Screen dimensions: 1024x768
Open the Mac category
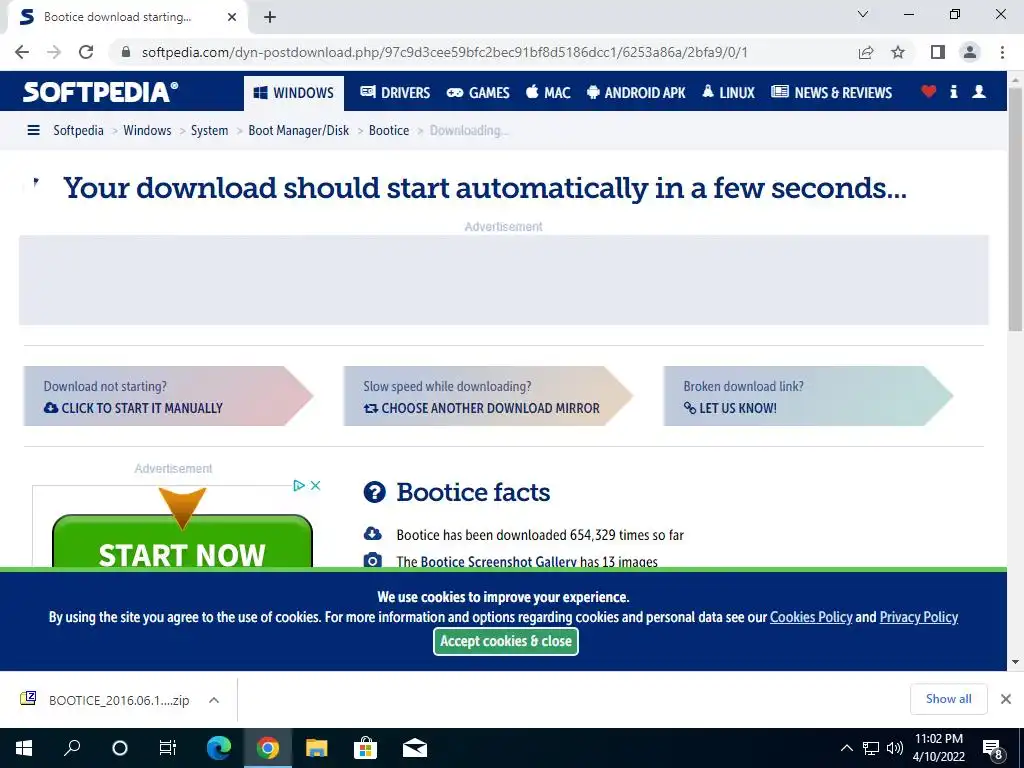548,93
